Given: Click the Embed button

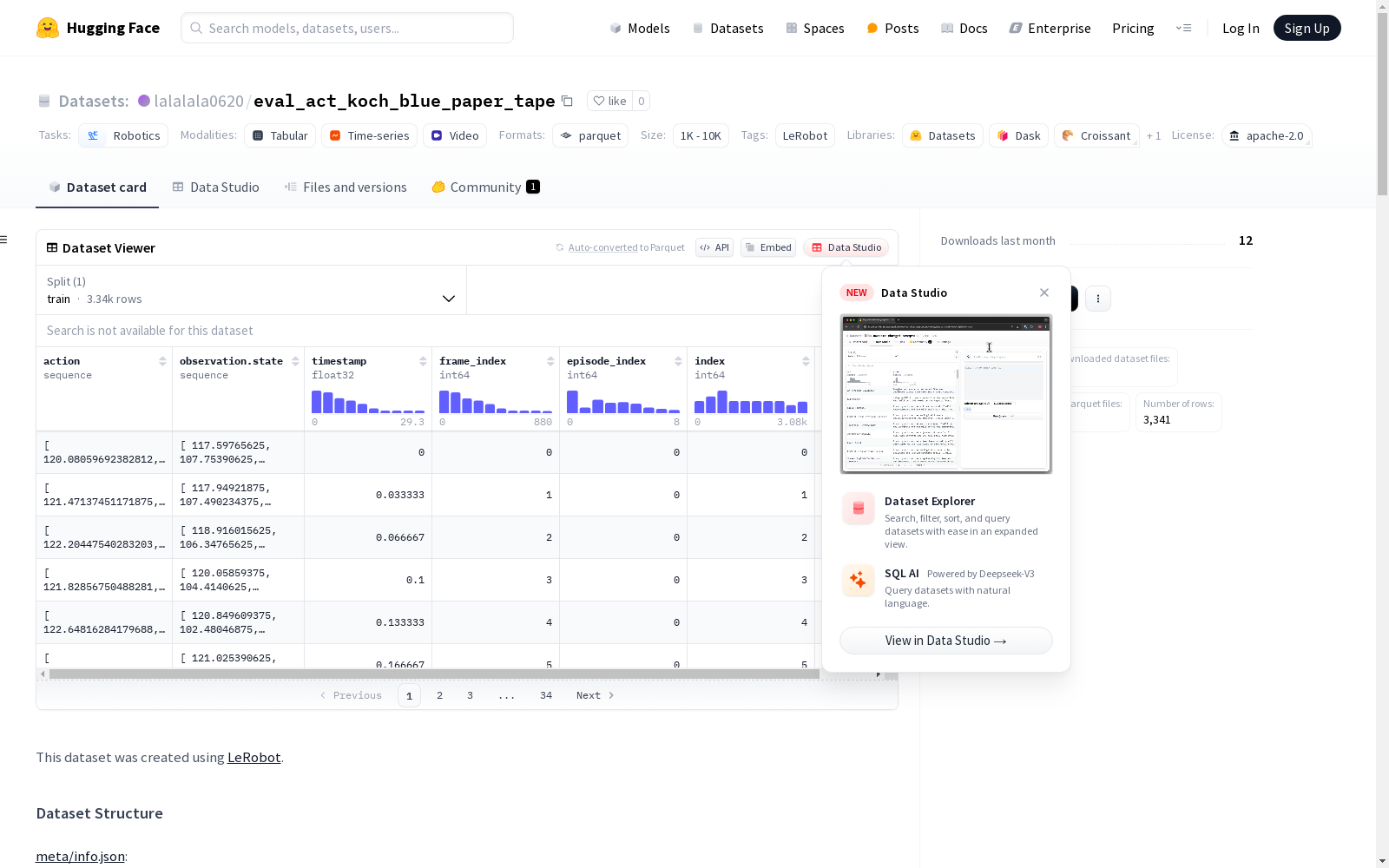Looking at the screenshot, I should [x=768, y=247].
